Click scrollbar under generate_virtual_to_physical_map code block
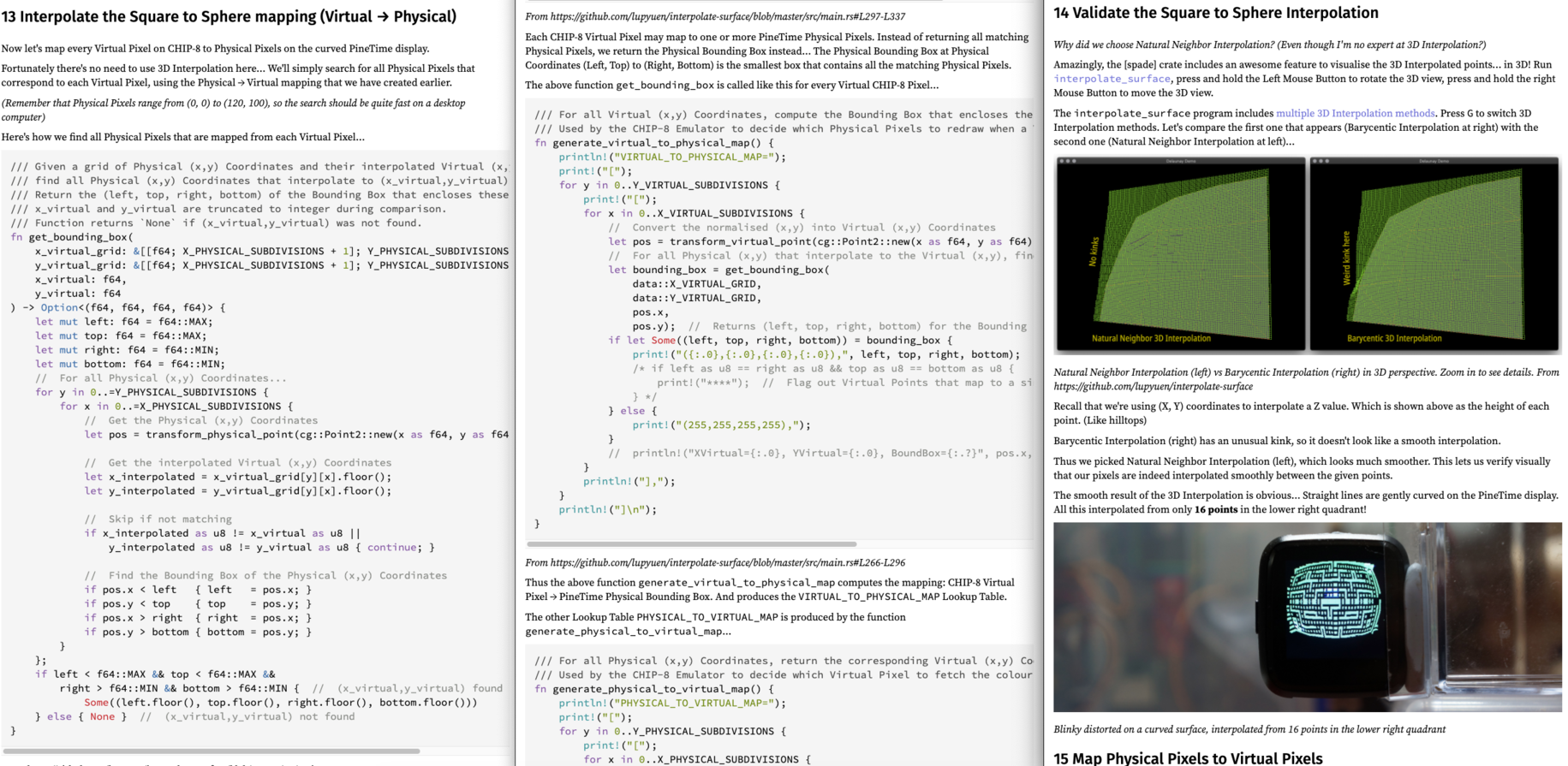This screenshot has width=1568, height=766. click(x=691, y=543)
